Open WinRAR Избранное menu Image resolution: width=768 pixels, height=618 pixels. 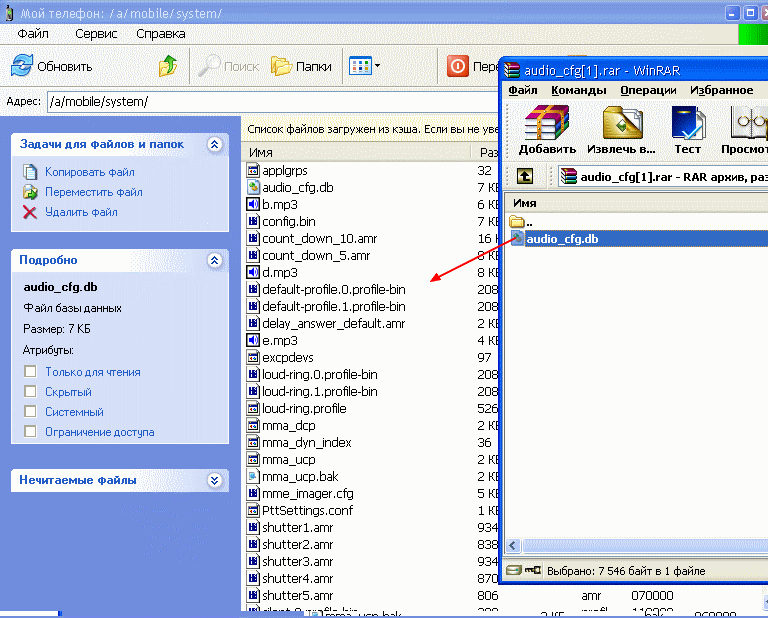coord(721,90)
